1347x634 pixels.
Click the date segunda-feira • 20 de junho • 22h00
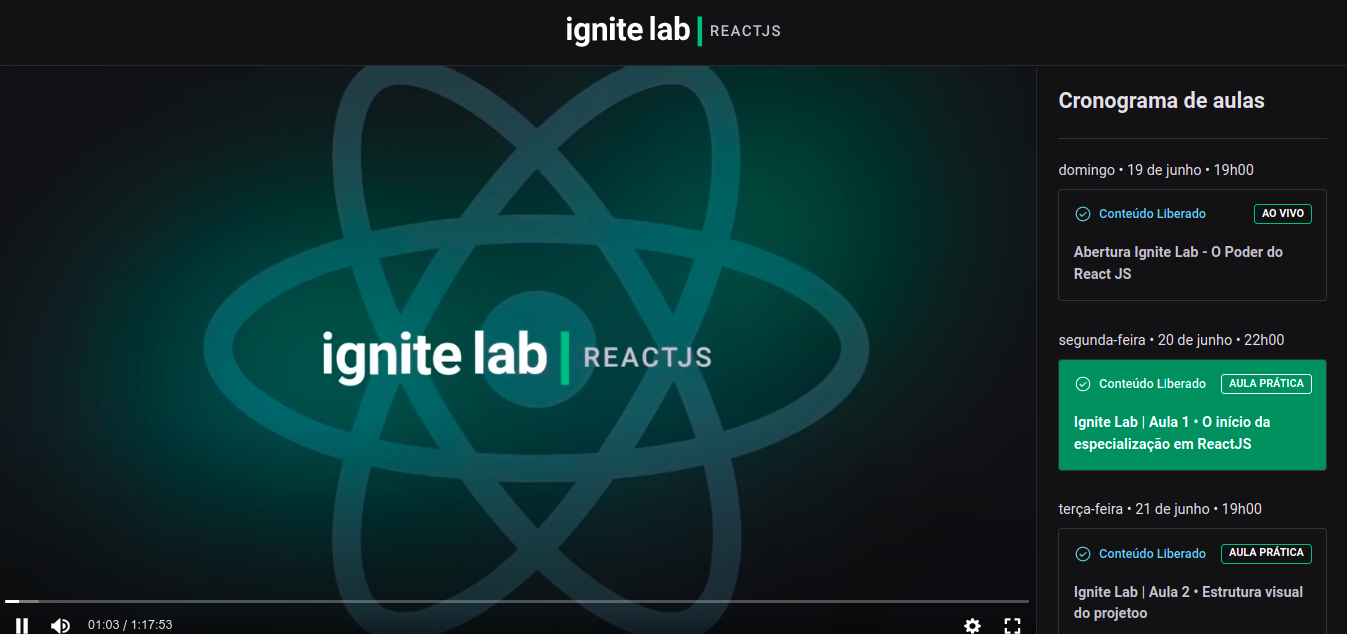1171,340
